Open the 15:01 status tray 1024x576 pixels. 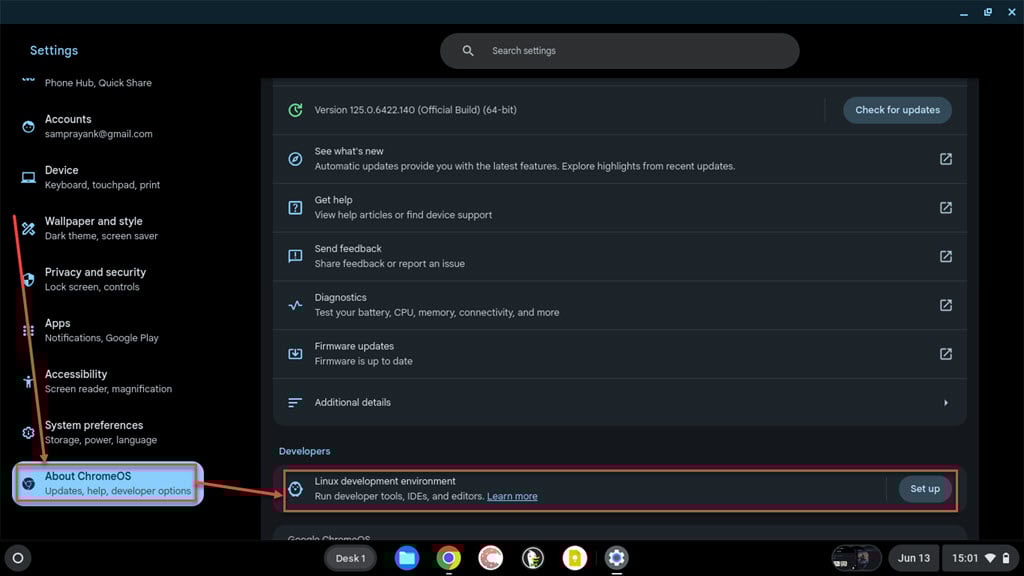(x=981, y=558)
